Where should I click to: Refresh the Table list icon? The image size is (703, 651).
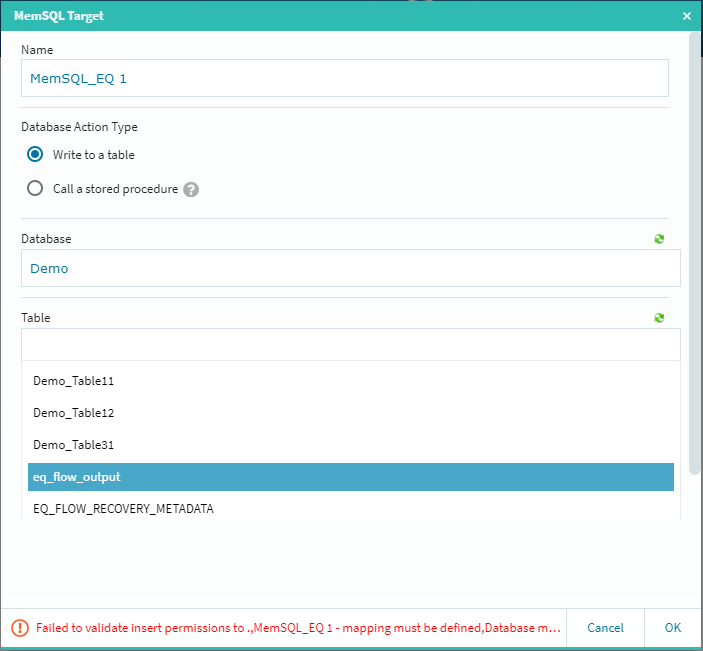pyautogui.click(x=659, y=318)
